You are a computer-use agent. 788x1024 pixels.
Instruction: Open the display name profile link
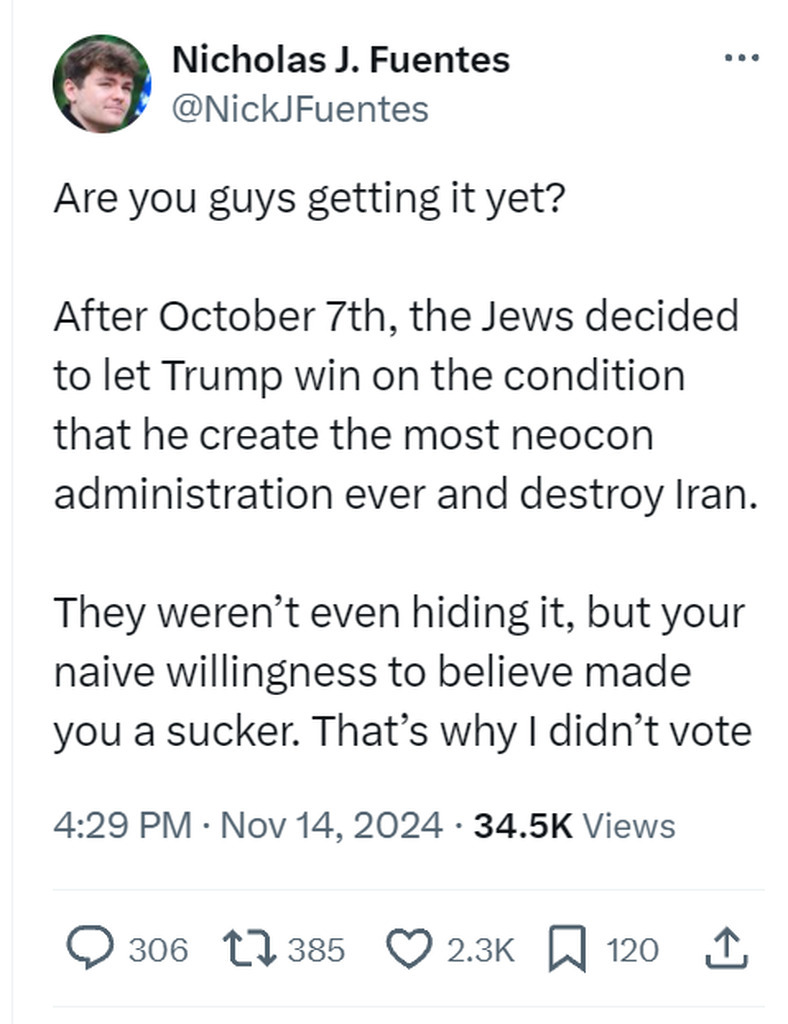(x=341, y=60)
